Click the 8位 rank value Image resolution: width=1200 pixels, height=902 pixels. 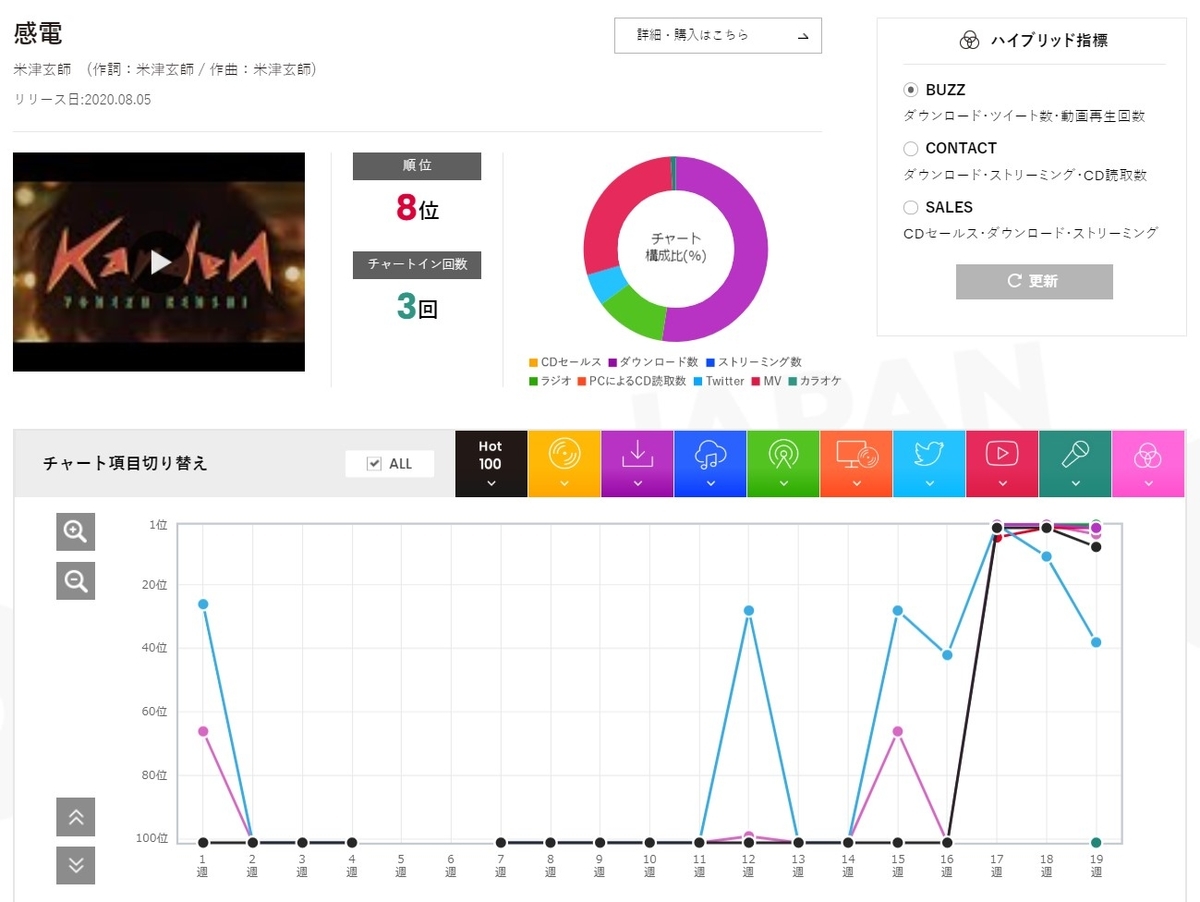point(417,208)
